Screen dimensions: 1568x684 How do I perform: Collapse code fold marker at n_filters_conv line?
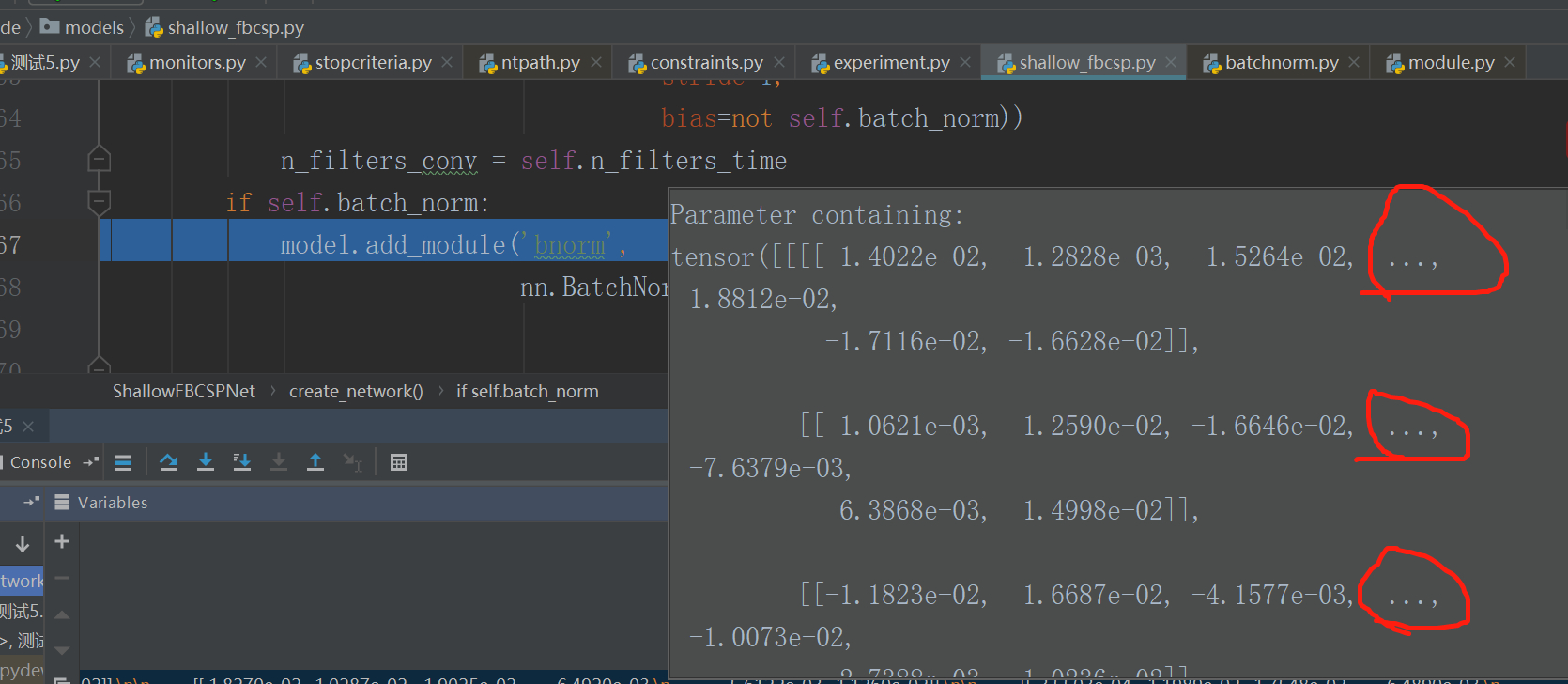pos(99,160)
